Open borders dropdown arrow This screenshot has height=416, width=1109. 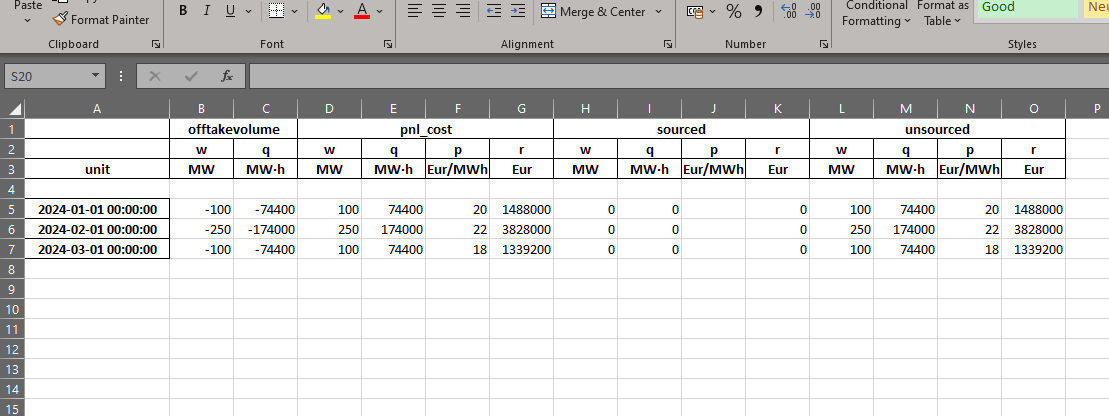(x=294, y=11)
